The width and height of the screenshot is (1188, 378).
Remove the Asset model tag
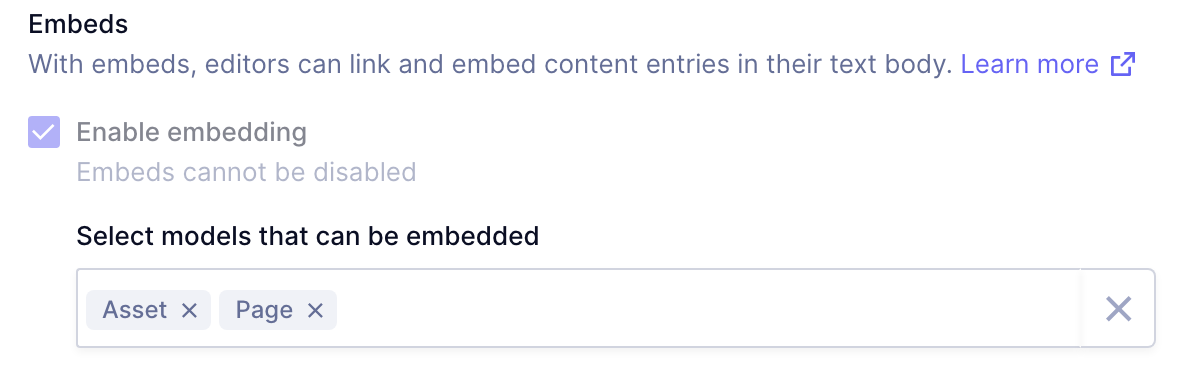click(x=189, y=310)
